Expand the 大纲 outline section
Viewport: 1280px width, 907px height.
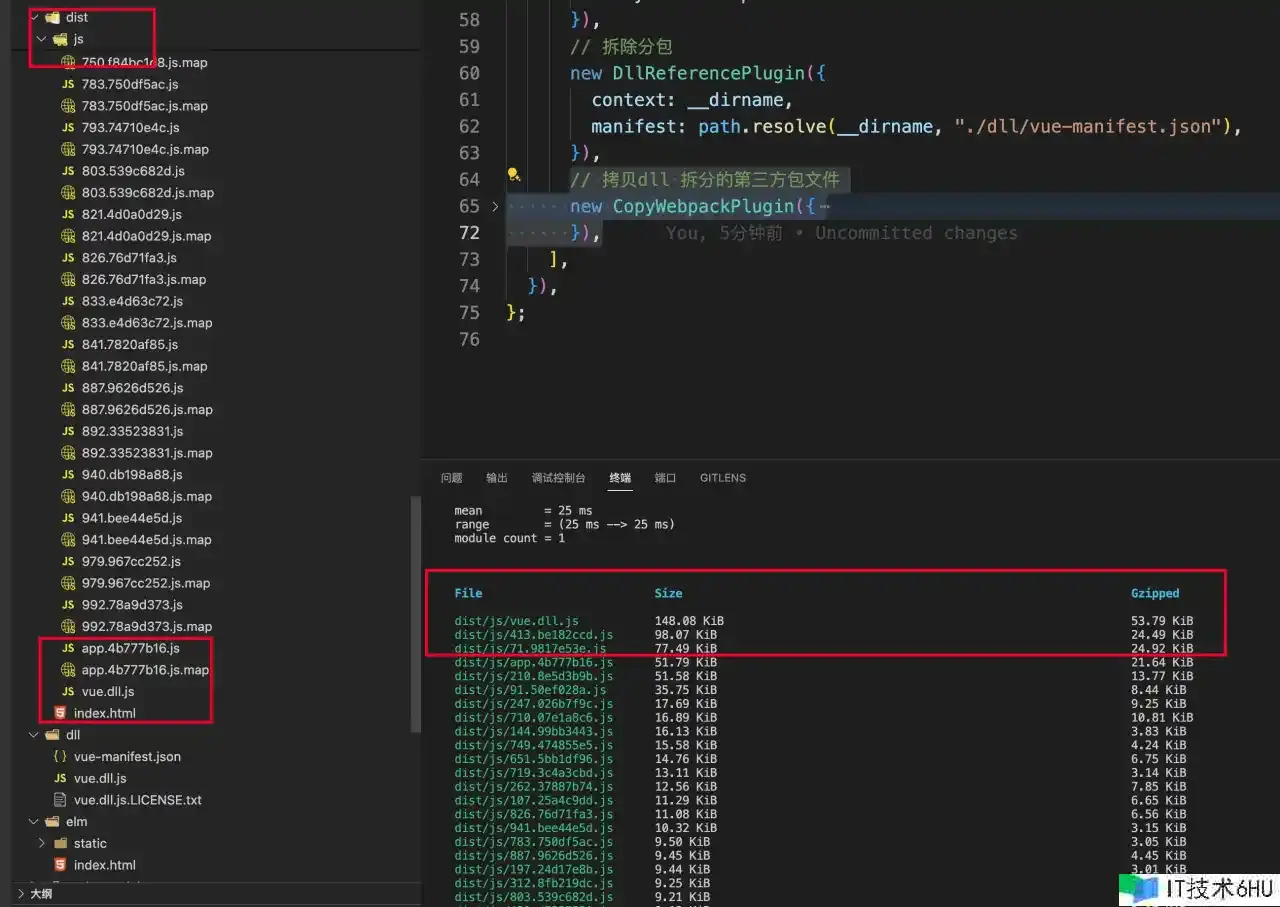pos(40,894)
